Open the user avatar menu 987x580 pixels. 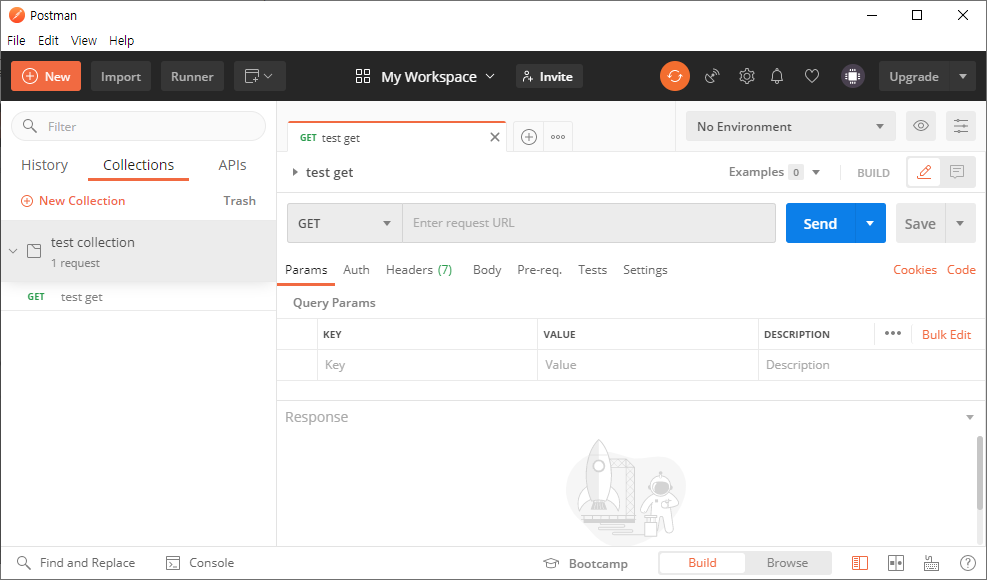click(x=852, y=76)
